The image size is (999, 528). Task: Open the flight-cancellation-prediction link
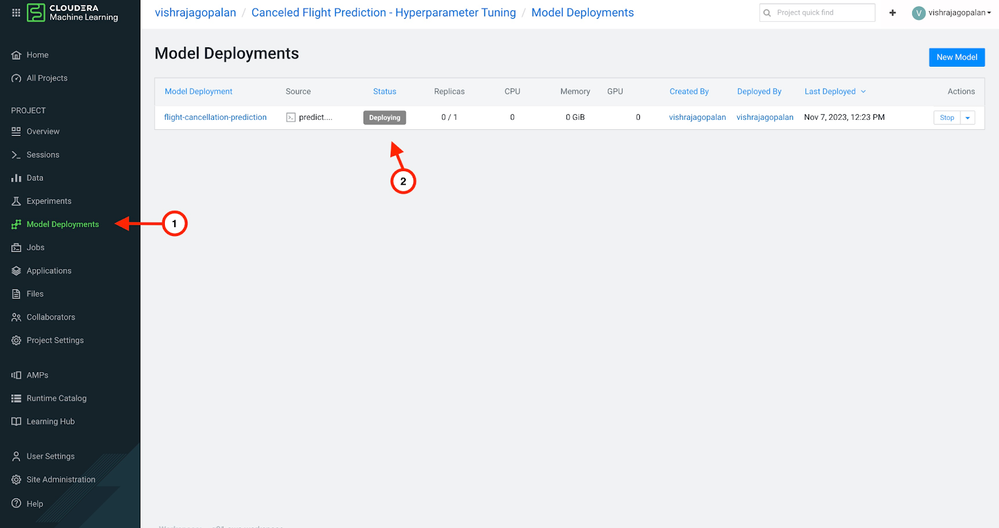(215, 117)
